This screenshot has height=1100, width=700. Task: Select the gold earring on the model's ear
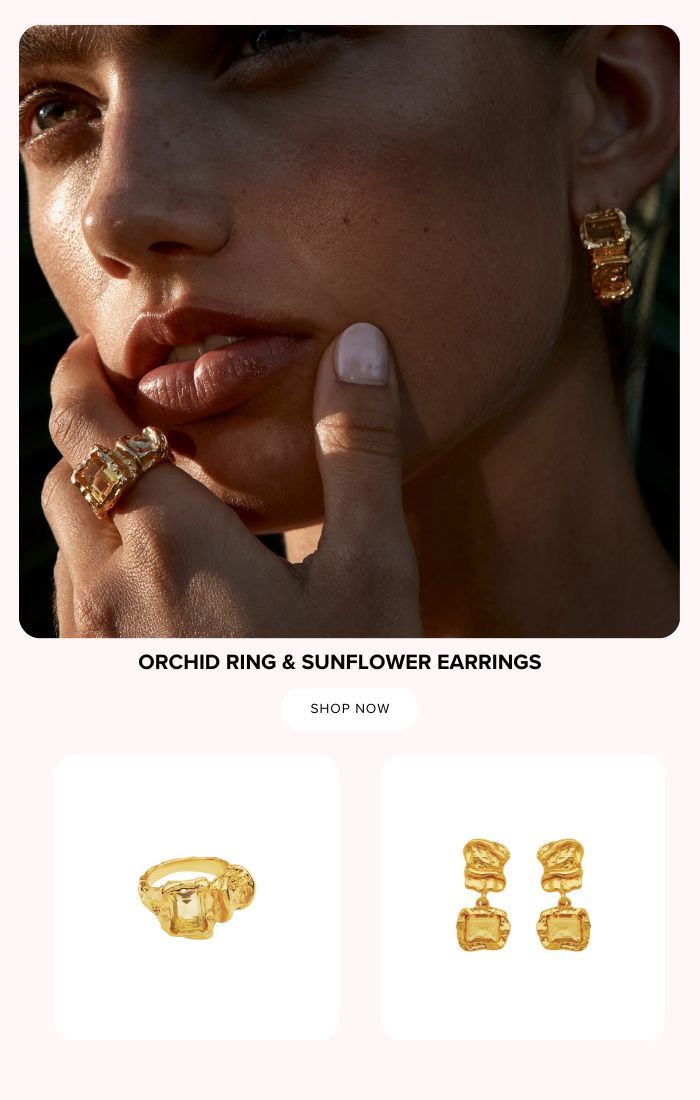(x=606, y=255)
